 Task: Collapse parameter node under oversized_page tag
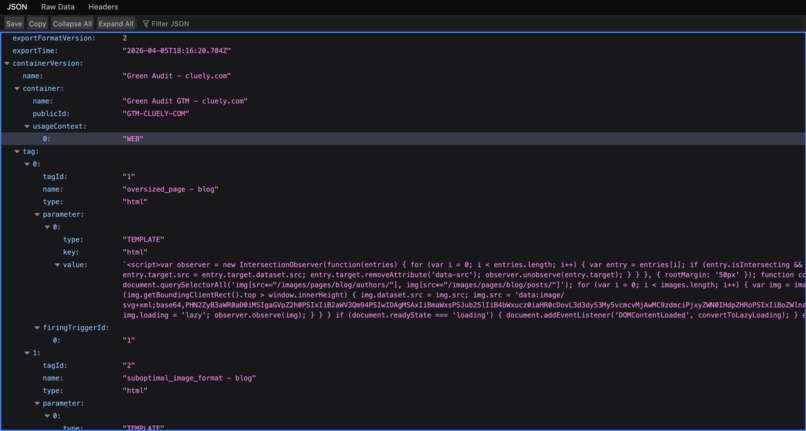coord(37,214)
